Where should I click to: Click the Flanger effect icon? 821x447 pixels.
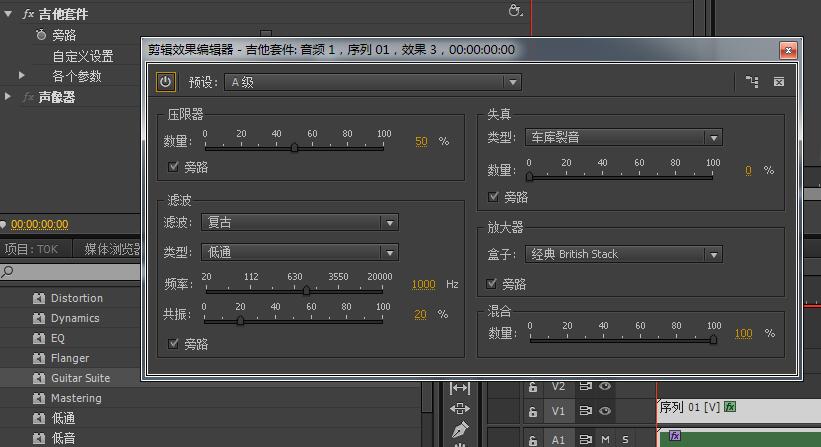39,358
